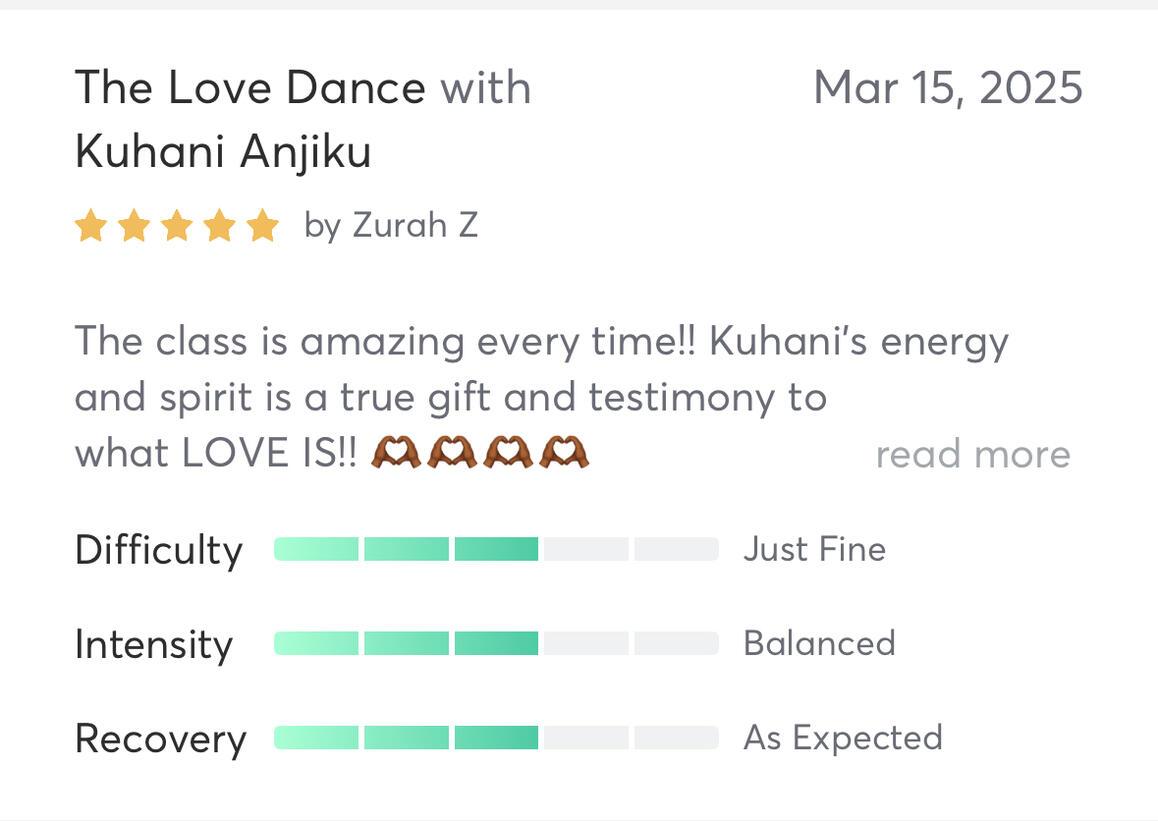This screenshot has width=1158, height=821.
Task: Click the last empty Difficulty bar segment
Action: (676, 549)
